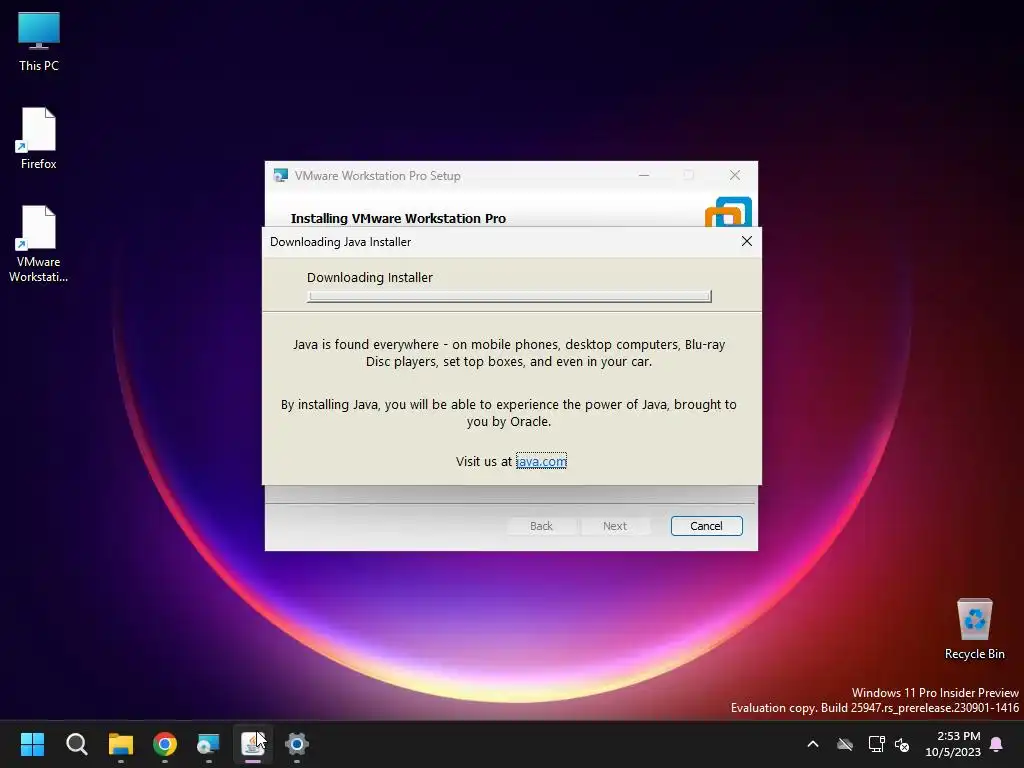This screenshot has height=768, width=1024.
Task: Switch to VMware setup taskbar icon
Action: (x=208, y=744)
